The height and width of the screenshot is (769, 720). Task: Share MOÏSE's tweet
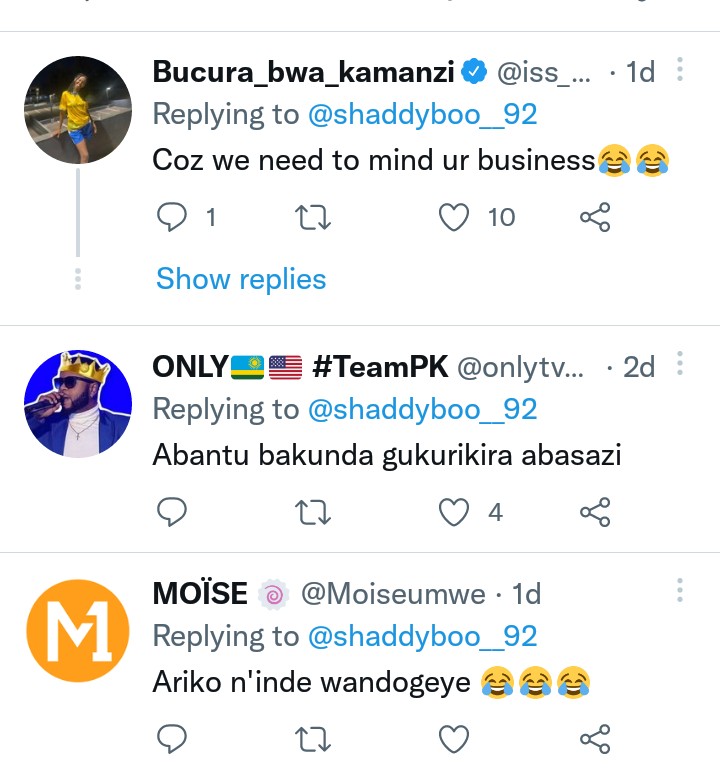point(595,740)
